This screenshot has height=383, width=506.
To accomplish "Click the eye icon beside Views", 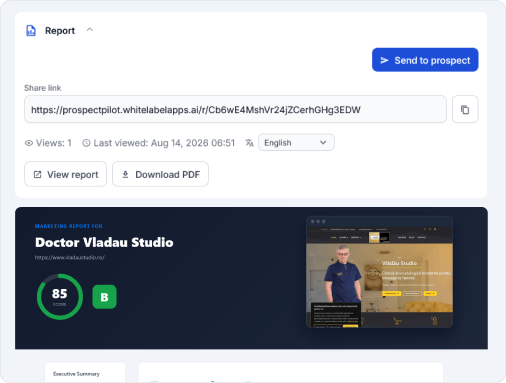I will pos(29,143).
